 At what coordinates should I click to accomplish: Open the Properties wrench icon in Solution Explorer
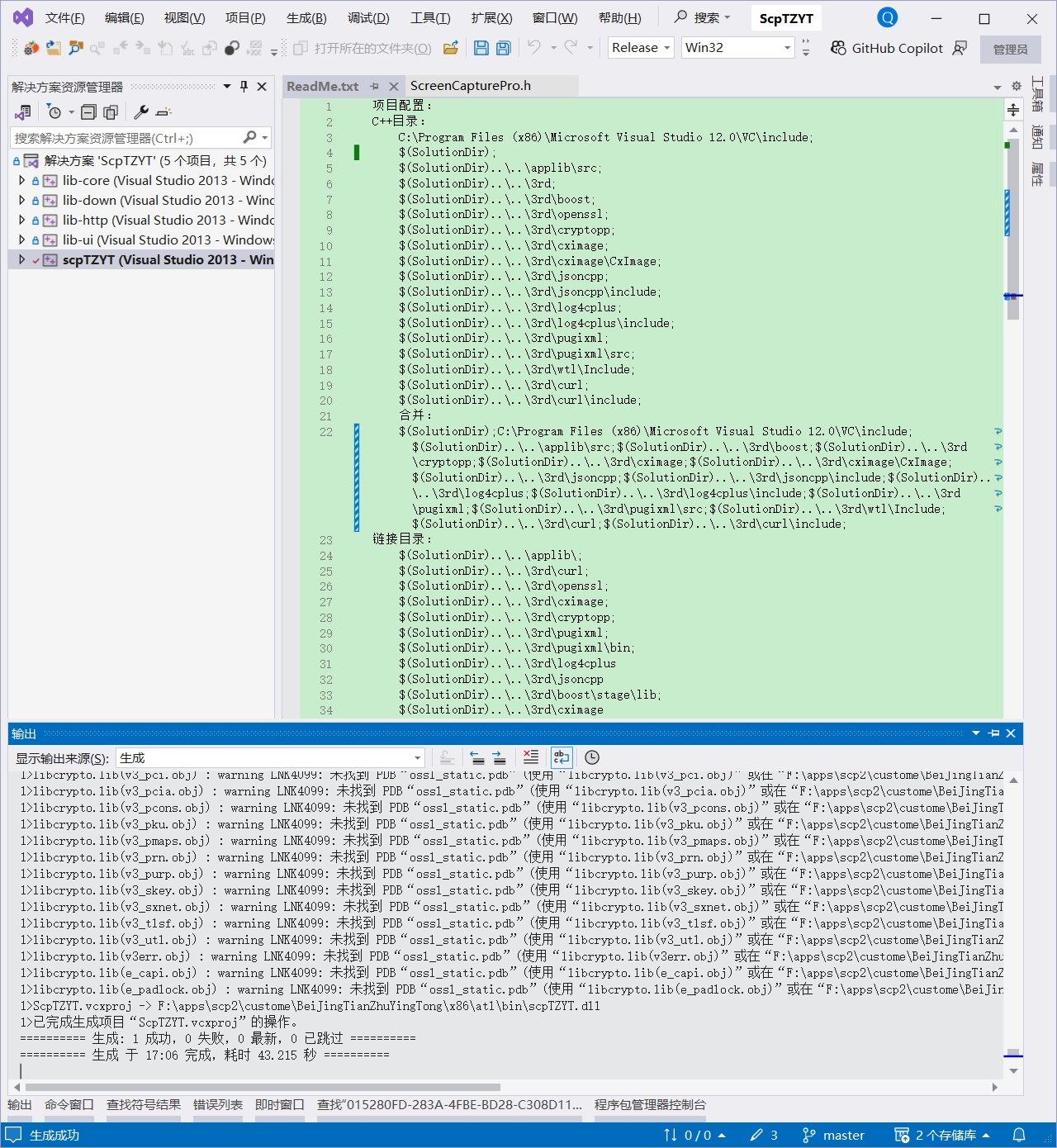pos(141,112)
